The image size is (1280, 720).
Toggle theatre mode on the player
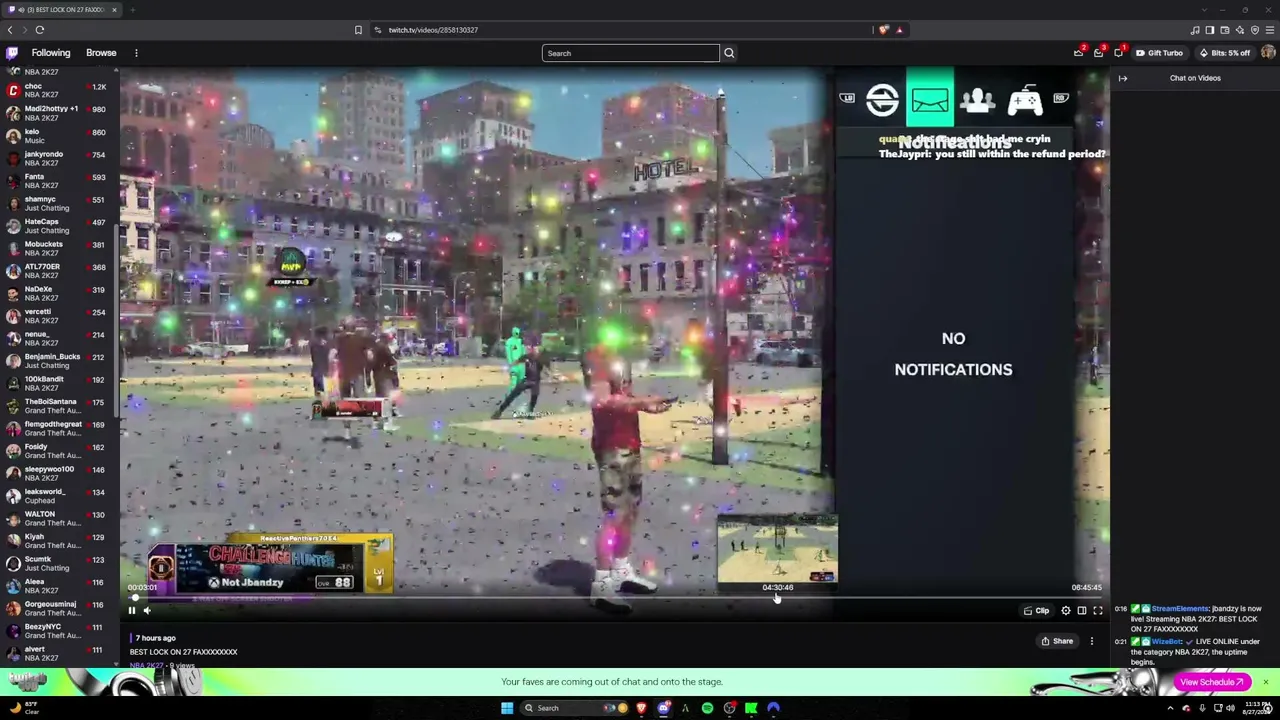pos(1082,610)
